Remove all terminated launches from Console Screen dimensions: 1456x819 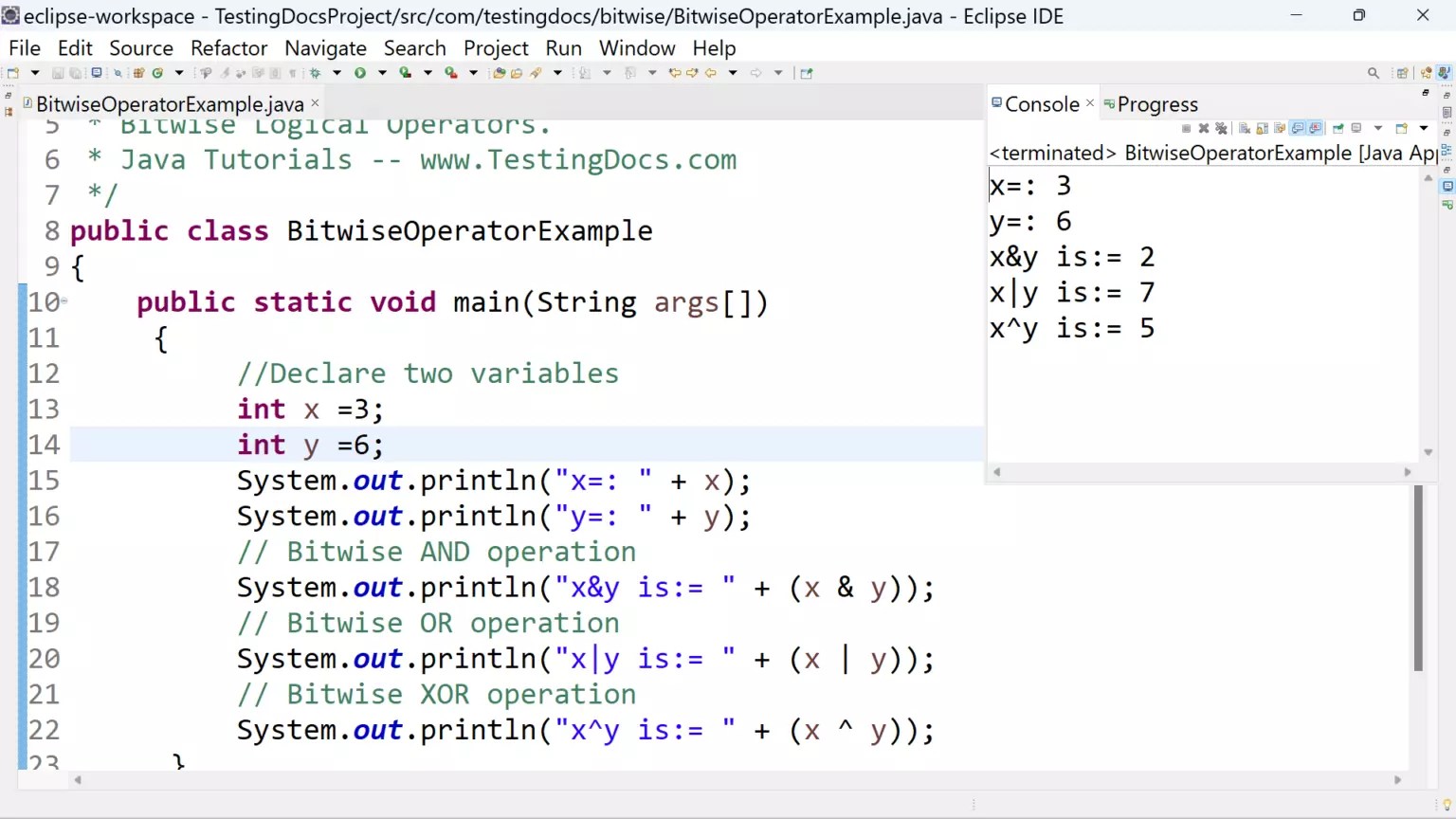(1222, 127)
